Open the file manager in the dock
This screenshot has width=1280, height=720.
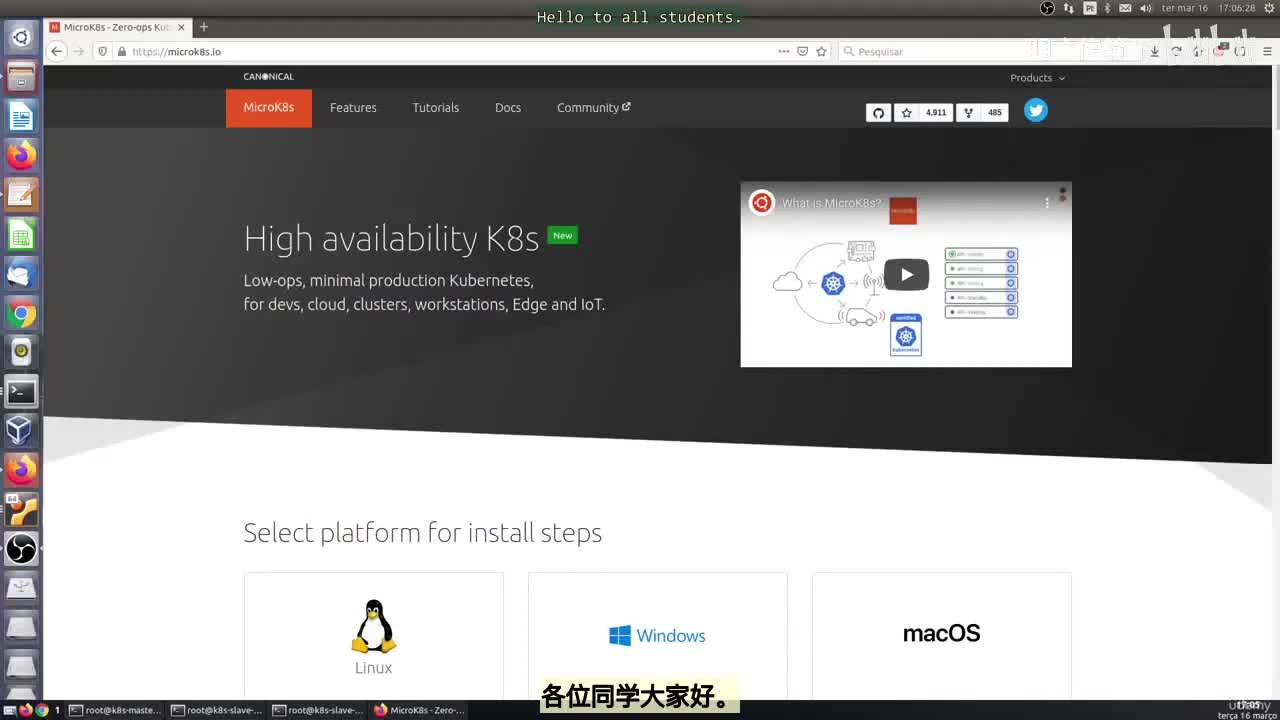pos(21,77)
